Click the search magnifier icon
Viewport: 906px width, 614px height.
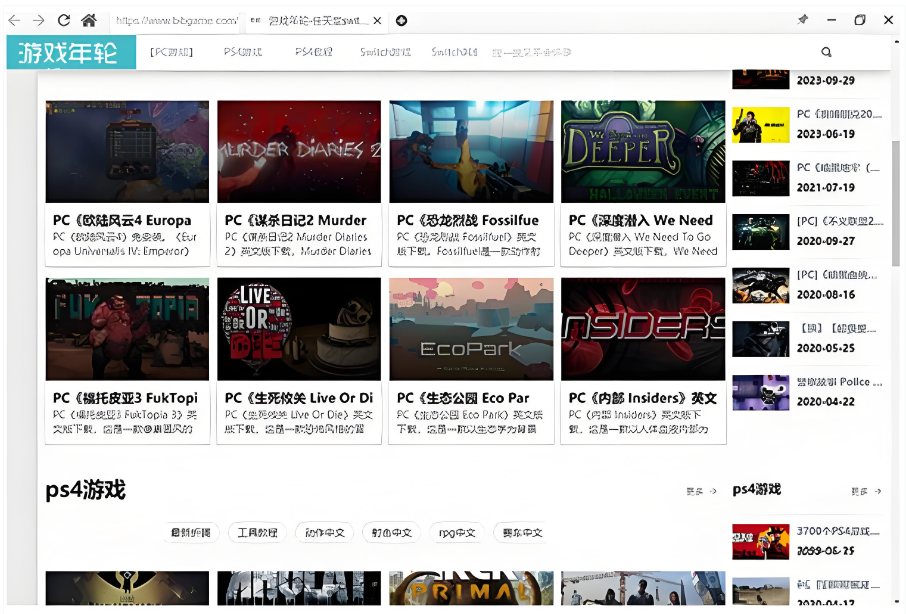[x=826, y=51]
